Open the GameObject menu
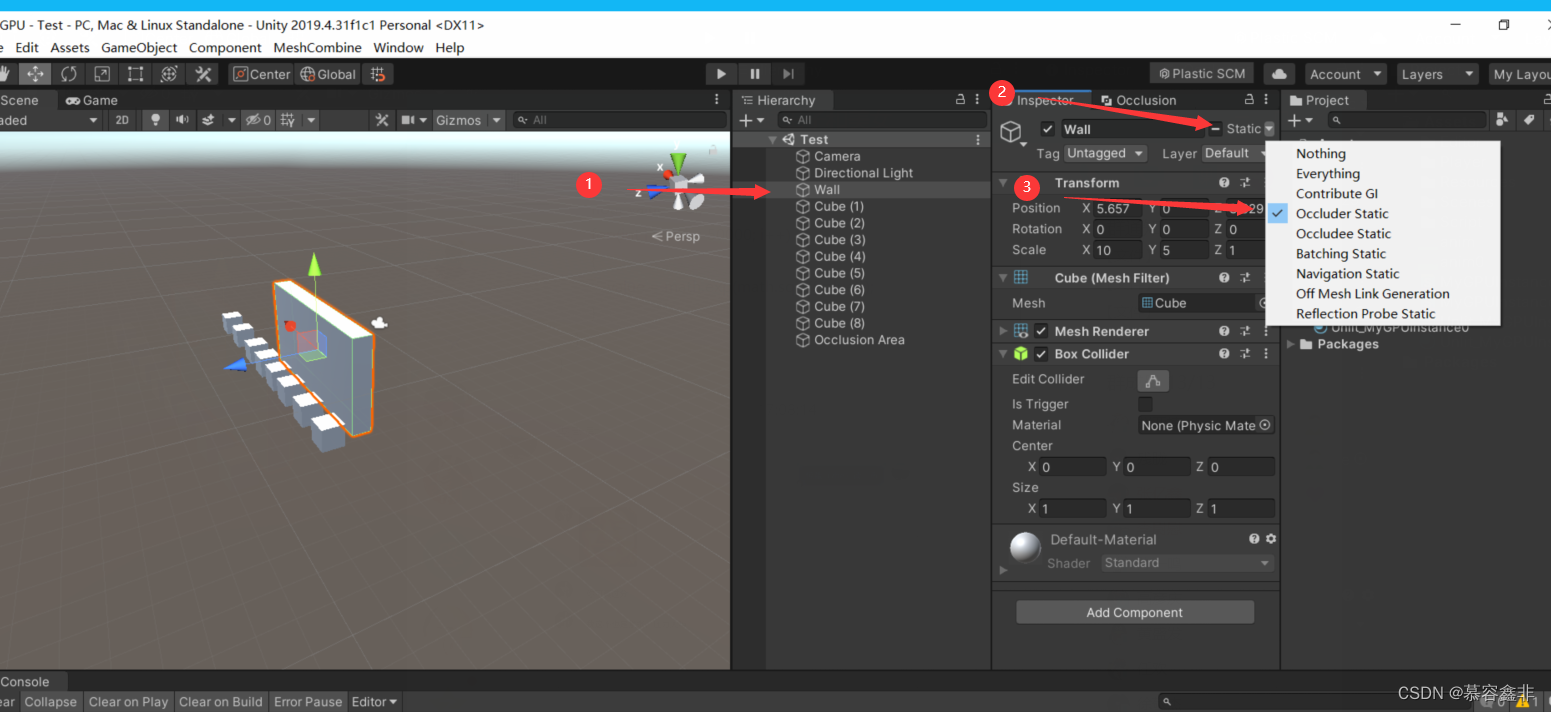1551x712 pixels. (139, 47)
